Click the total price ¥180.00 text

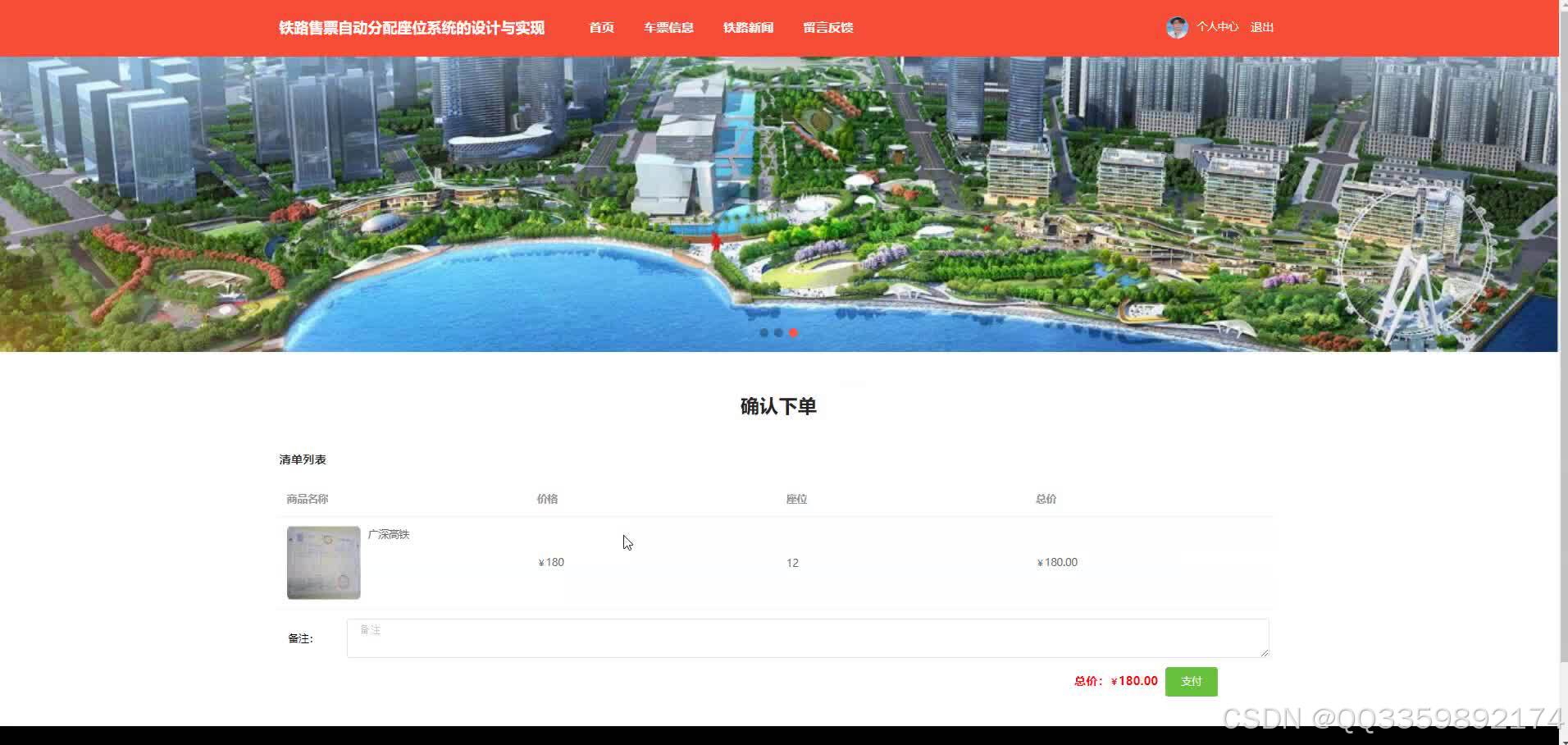coord(1134,681)
